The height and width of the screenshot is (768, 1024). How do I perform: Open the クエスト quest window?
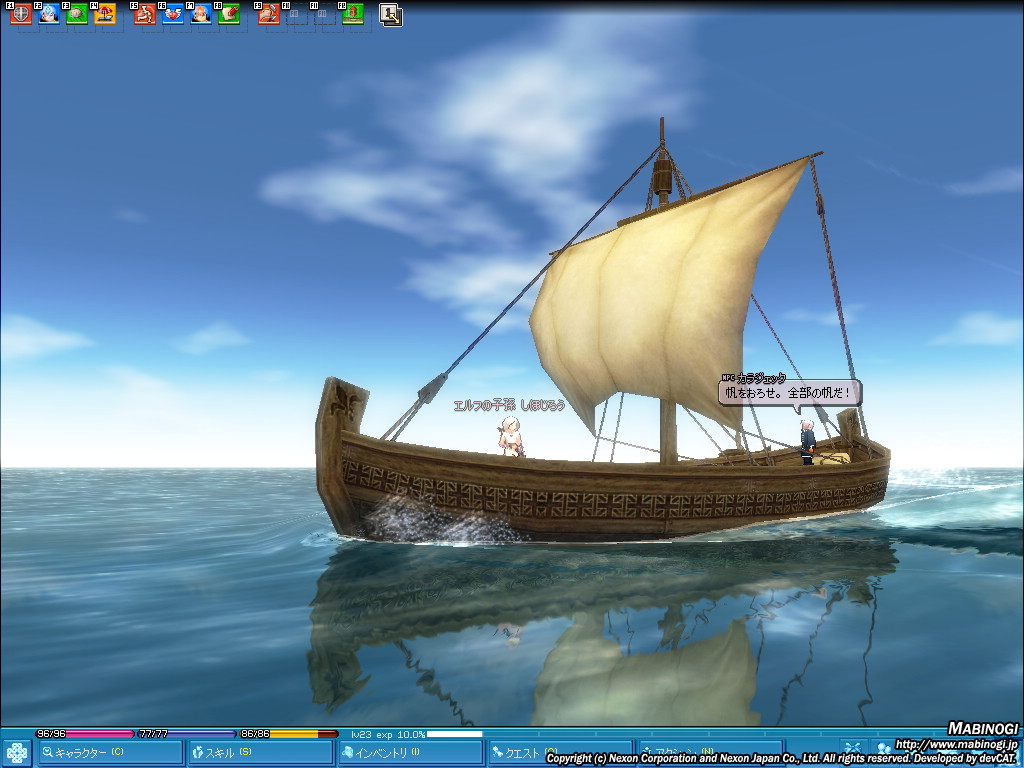[560, 753]
